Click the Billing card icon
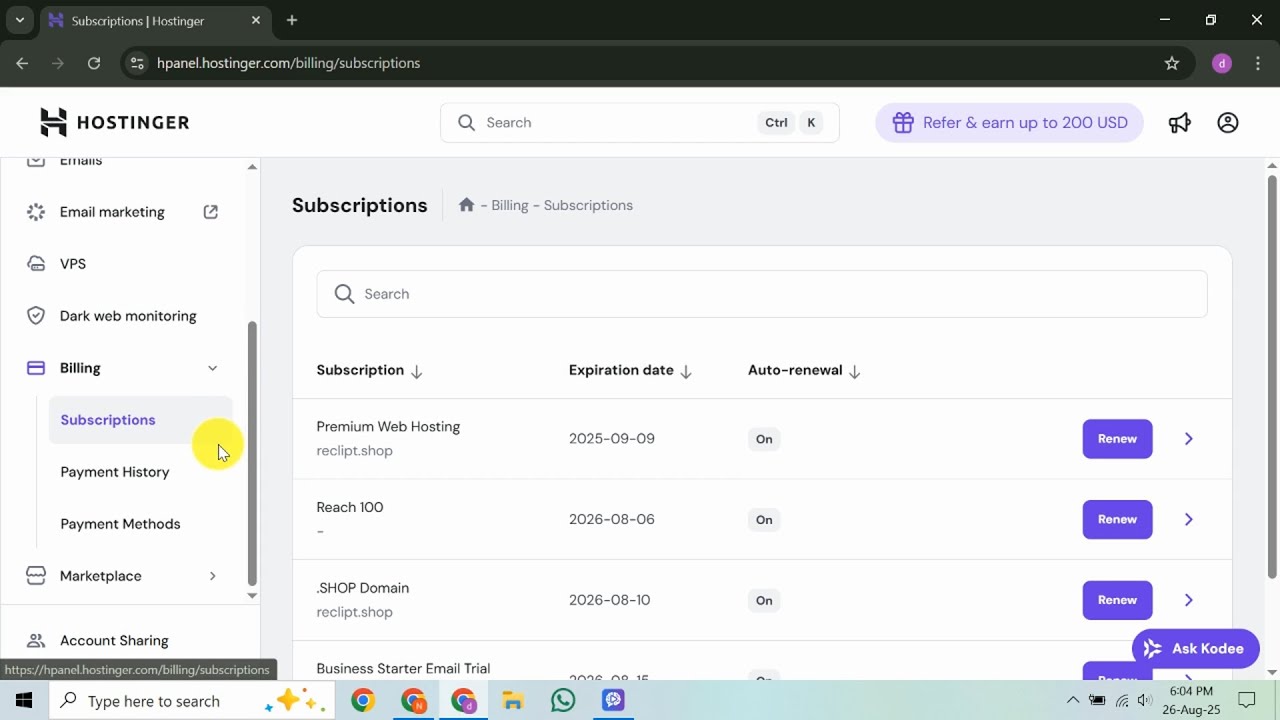The height and width of the screenshot is (720, 1280). pyautogui.click(x=36, y=368)
